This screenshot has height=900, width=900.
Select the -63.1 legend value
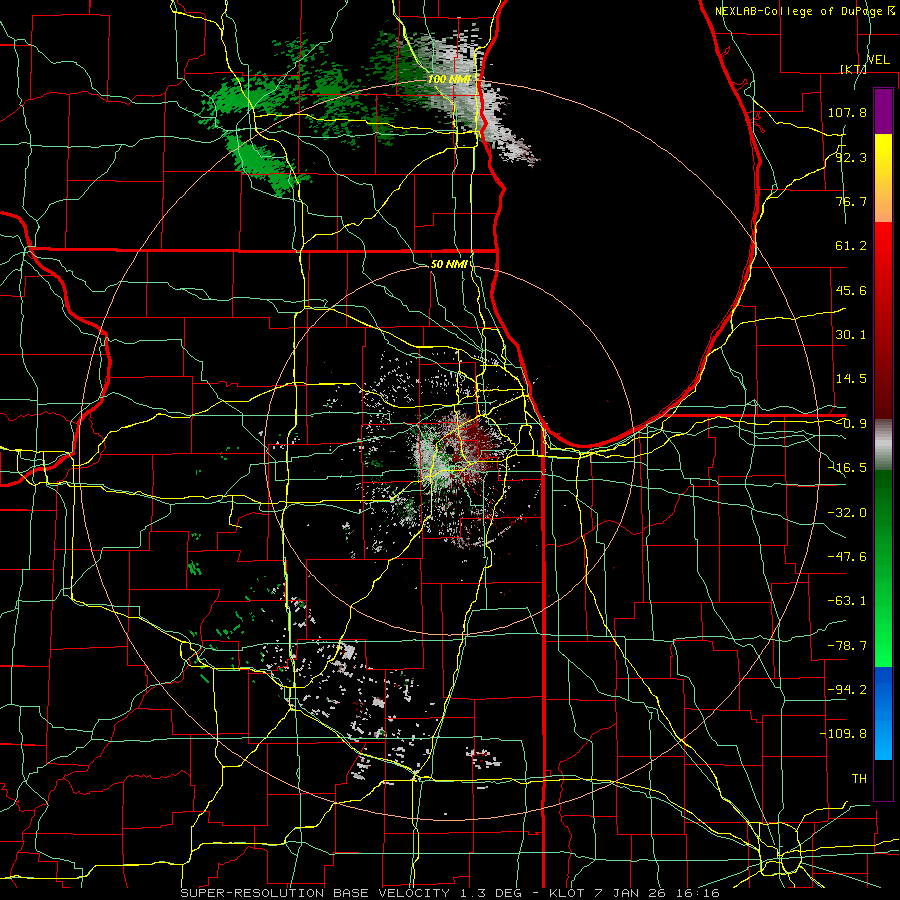coord(847,601)
